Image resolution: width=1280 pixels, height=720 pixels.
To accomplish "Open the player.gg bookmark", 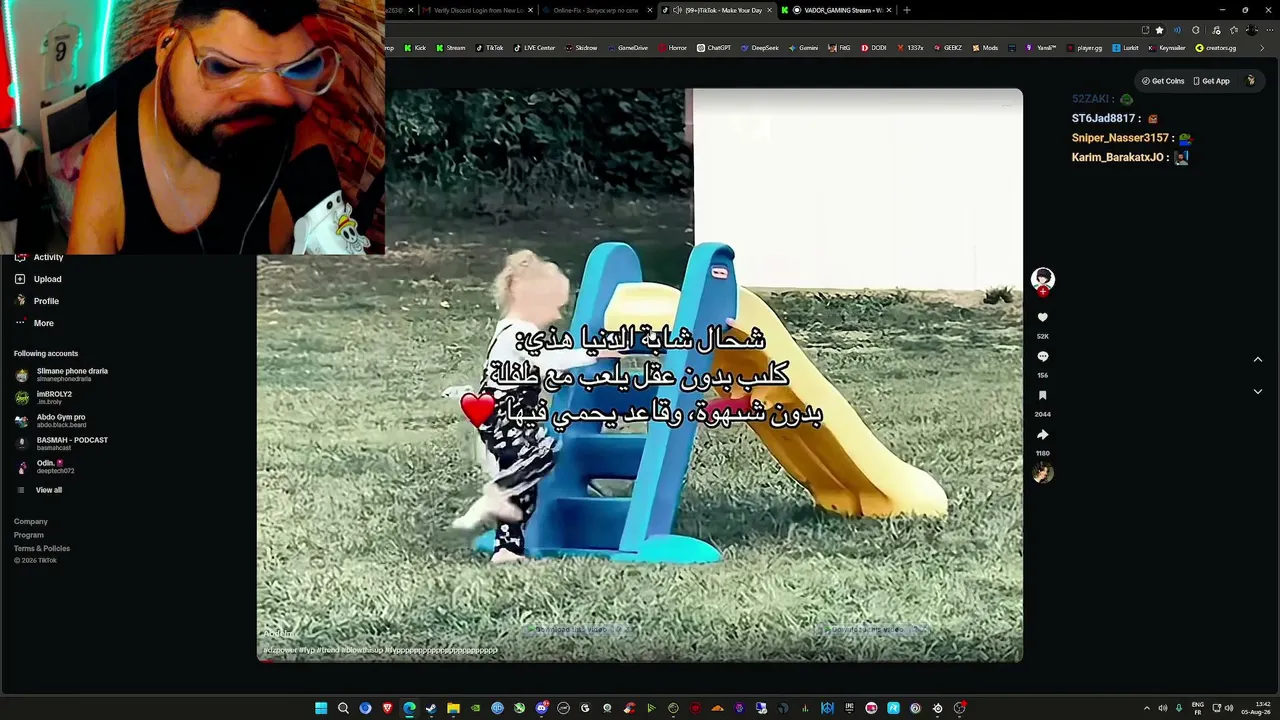I will coord(1085,48).
